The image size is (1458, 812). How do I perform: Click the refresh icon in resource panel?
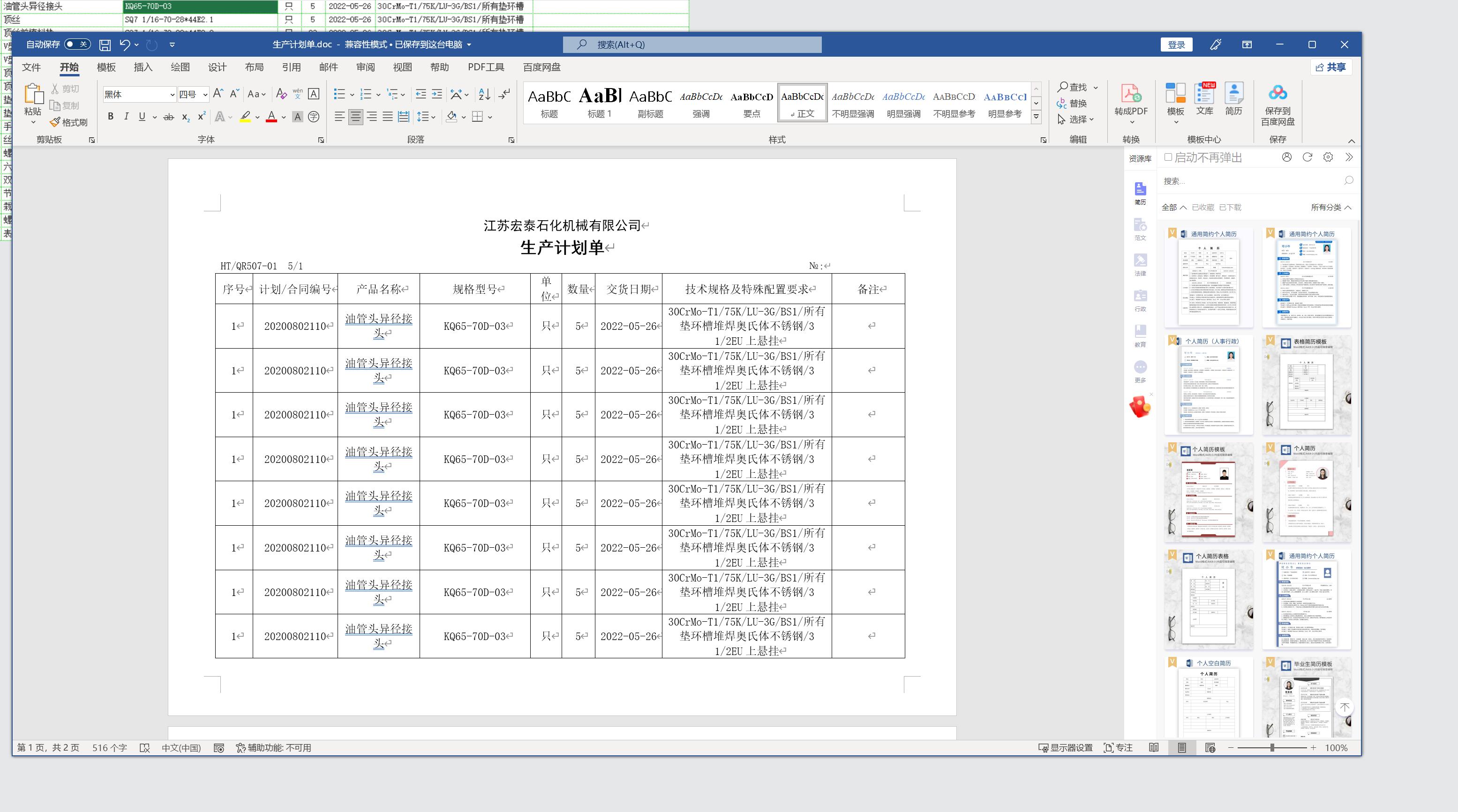[x=1307, y=157]
